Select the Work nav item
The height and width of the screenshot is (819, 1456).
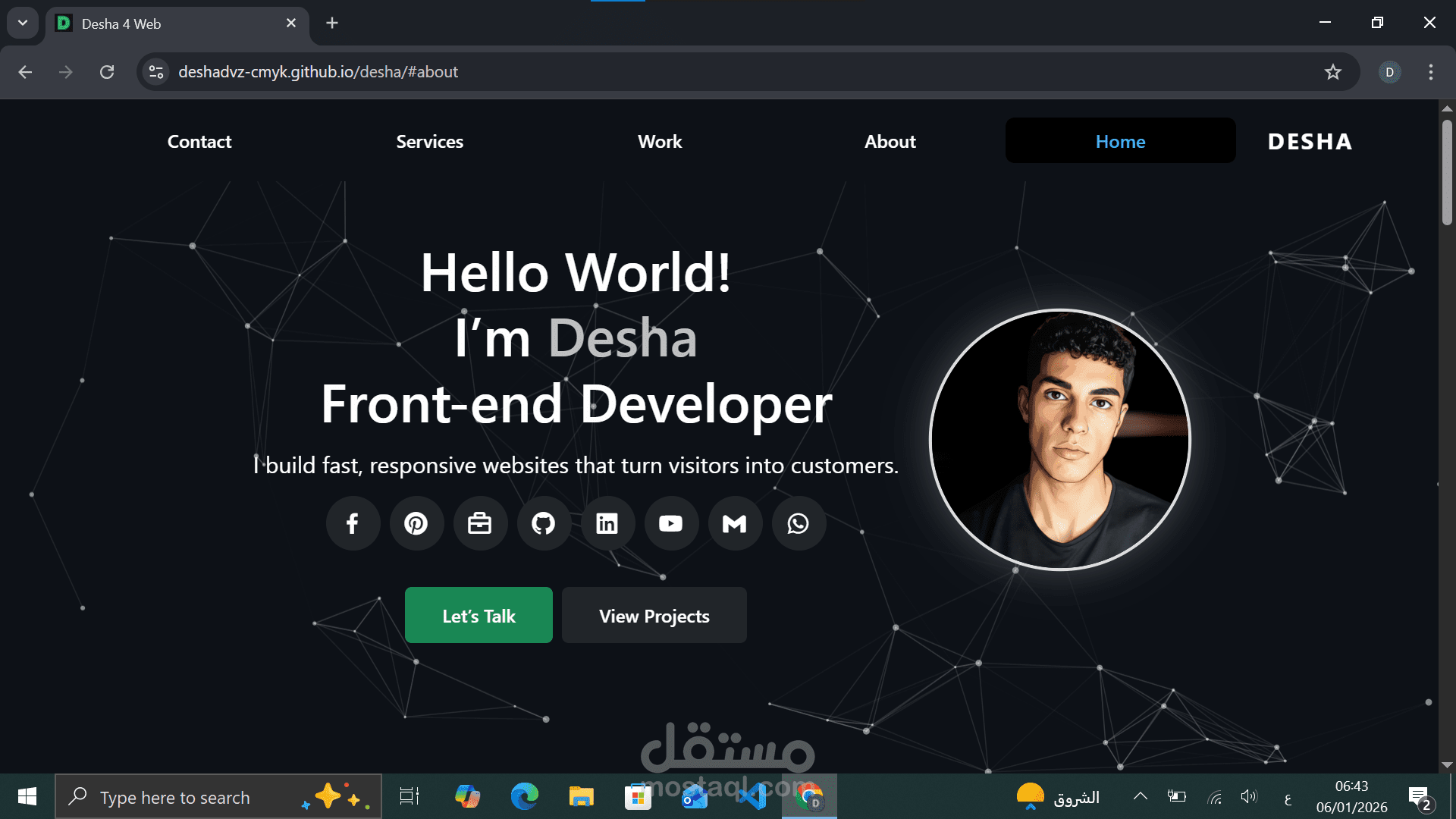point(660,142)
